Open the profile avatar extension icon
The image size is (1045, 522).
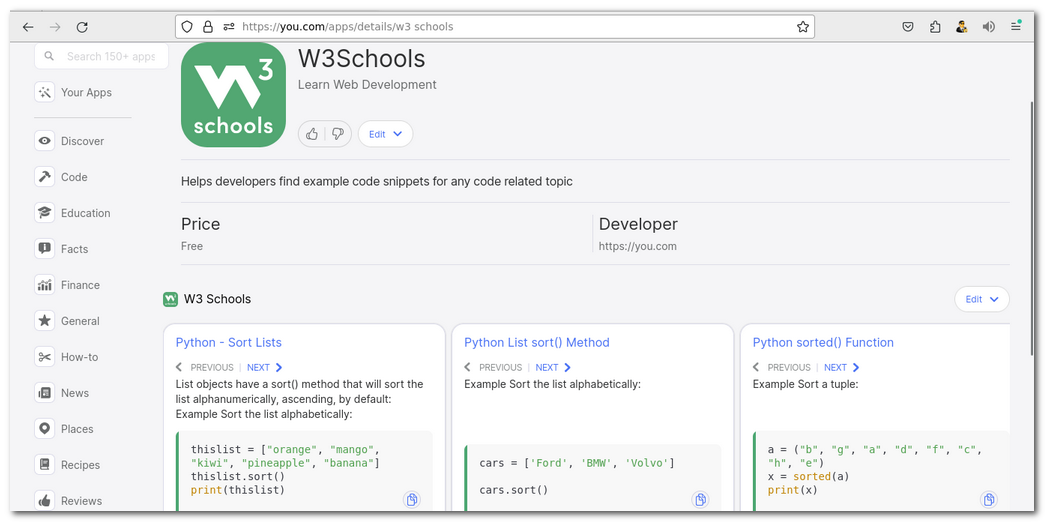pyautogui.click(x=962, y=27)
